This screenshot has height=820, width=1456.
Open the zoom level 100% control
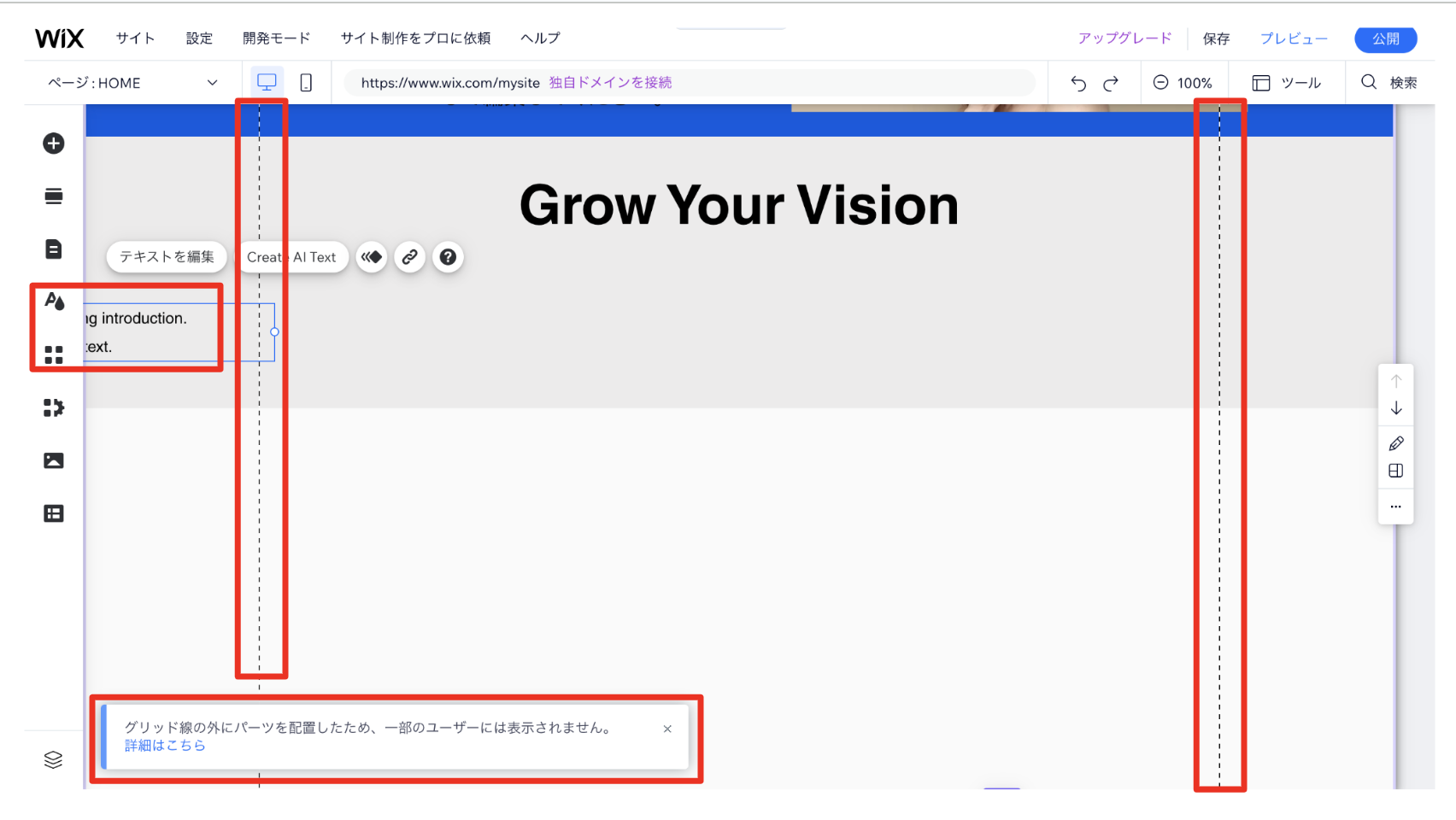pyautogui.click(x=1184, y=82)
